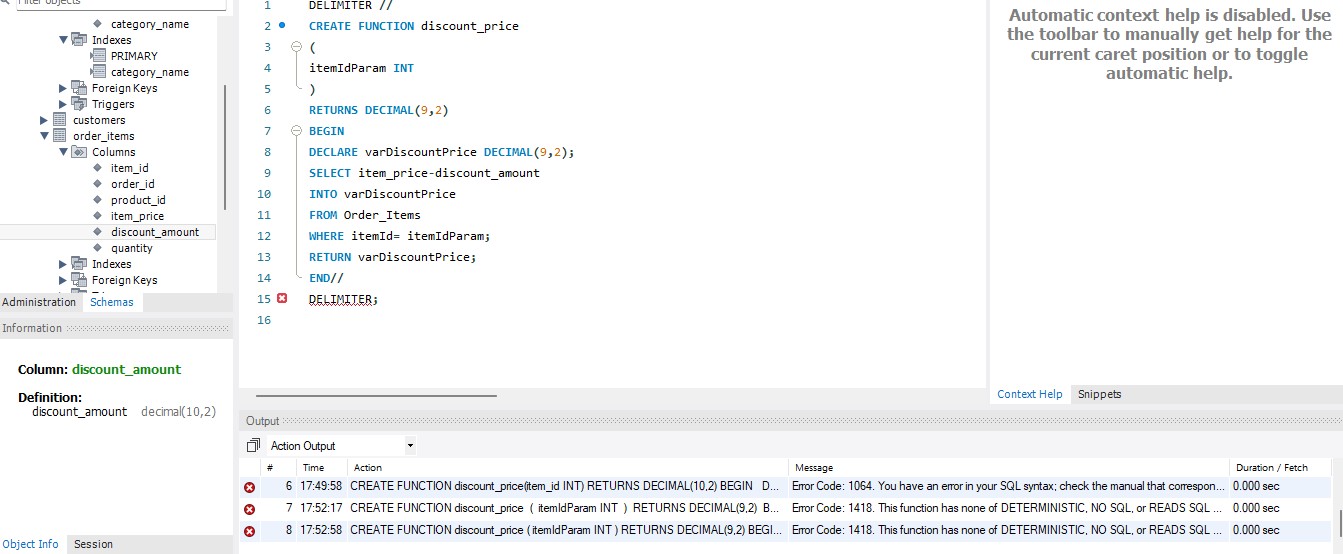Collapse the BEGIN block fold on line 7
Viewport: 1343px width, 554px height.
click(x=296, y=131)
